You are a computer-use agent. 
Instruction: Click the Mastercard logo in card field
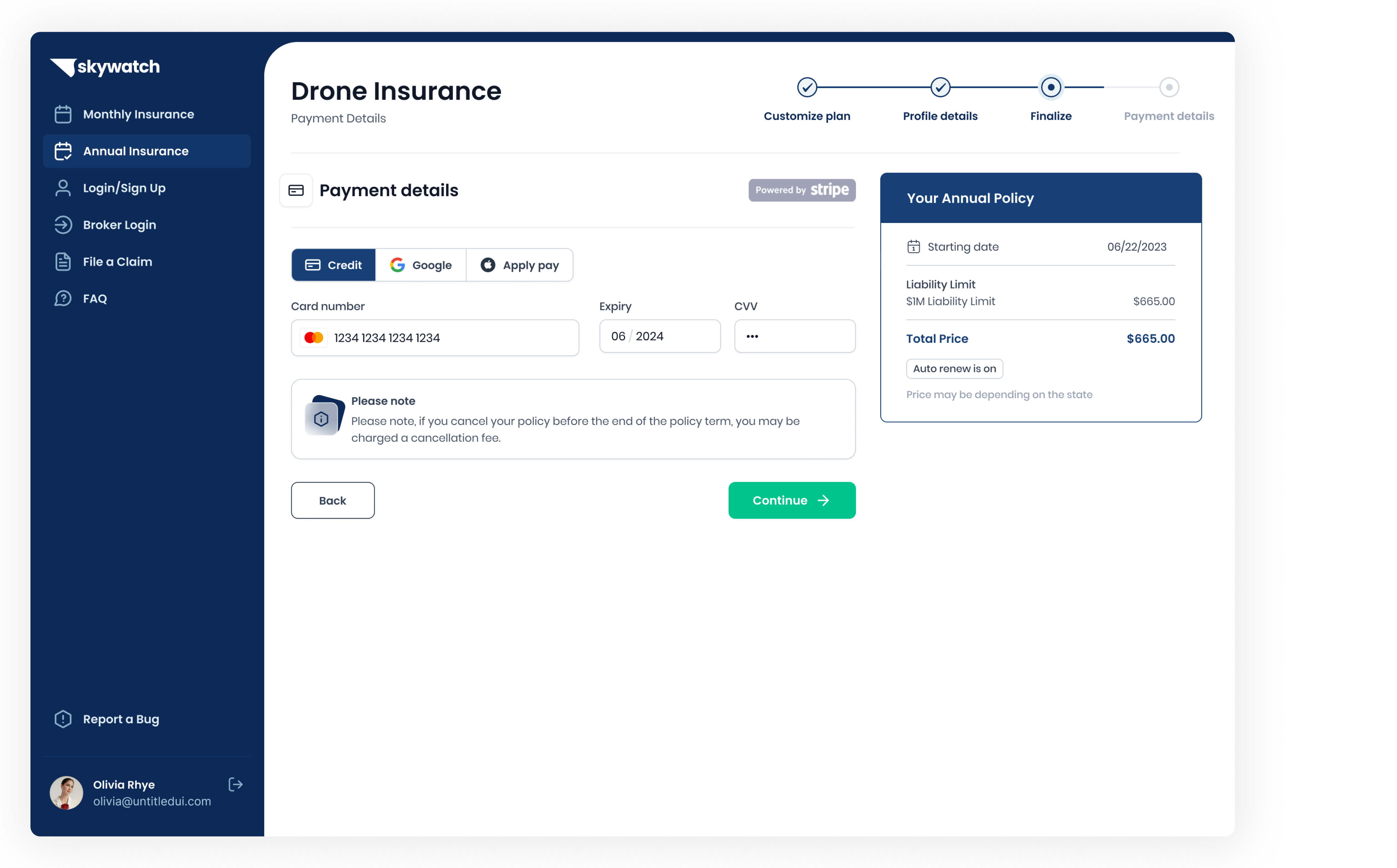(x=314, y=338)
